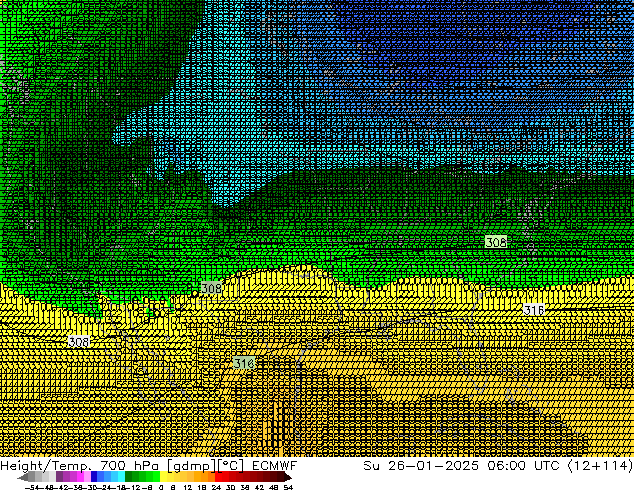Click the '[gdmp][°C]' units label
Viewport: 634px width, 490px height.
[205, 466]
